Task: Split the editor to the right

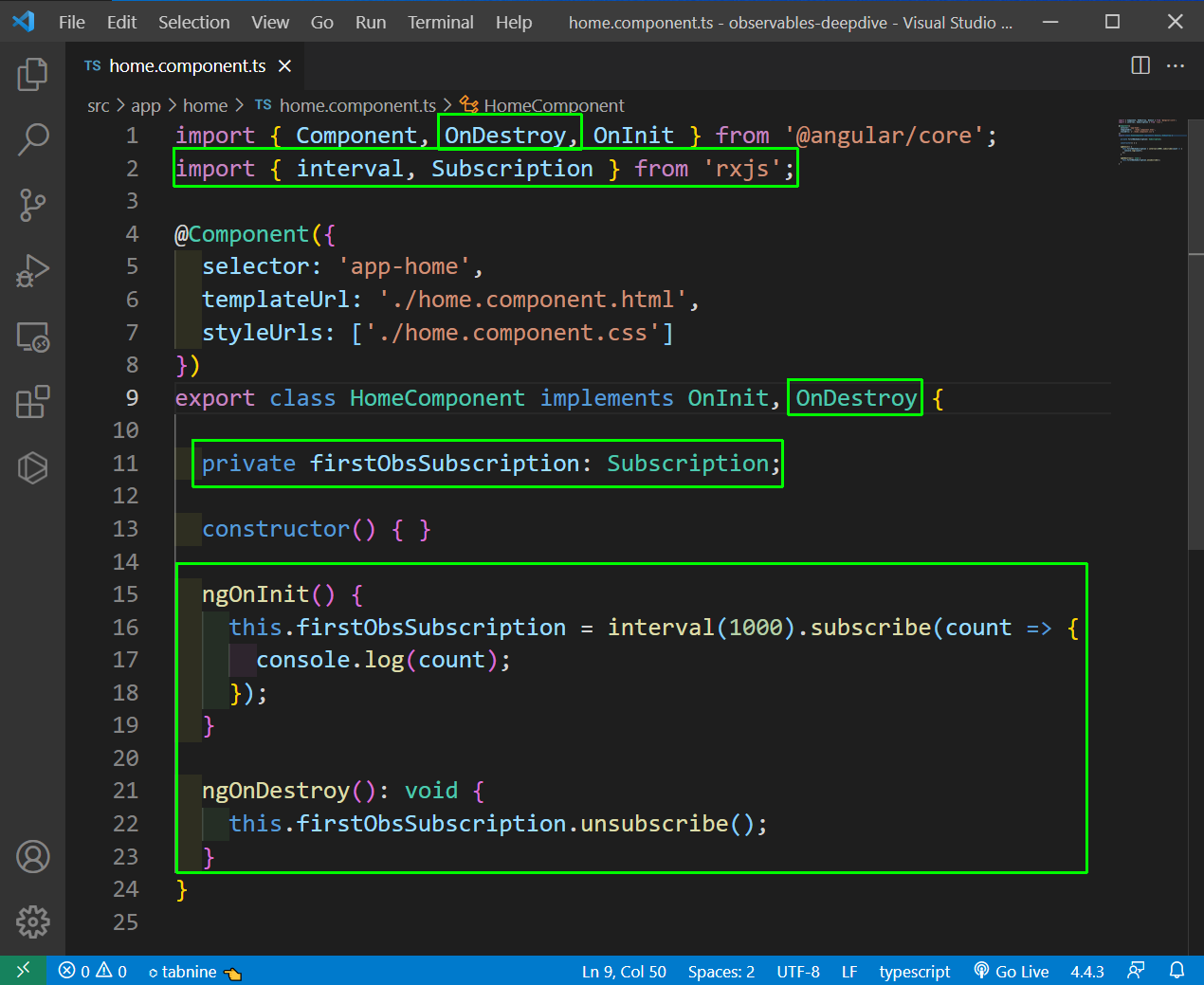Action: 1140,65
